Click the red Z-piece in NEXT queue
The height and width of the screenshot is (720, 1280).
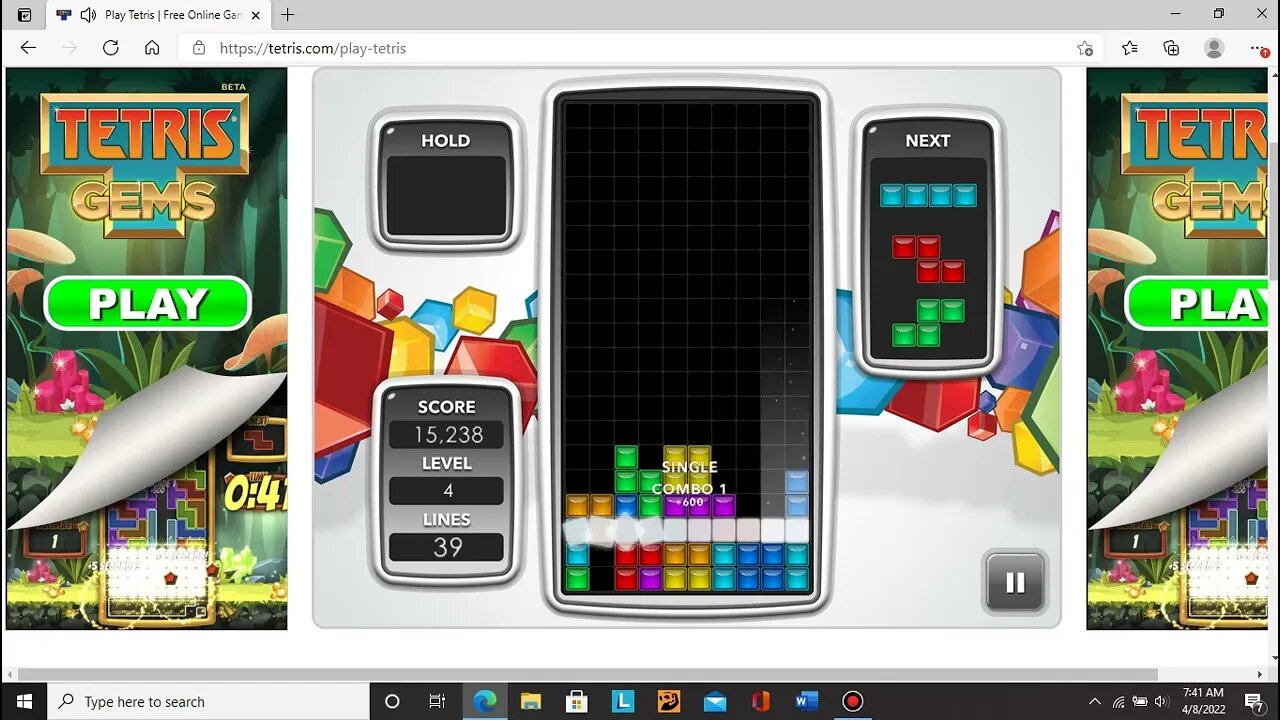pyautogui.click(x=928, y=259)
